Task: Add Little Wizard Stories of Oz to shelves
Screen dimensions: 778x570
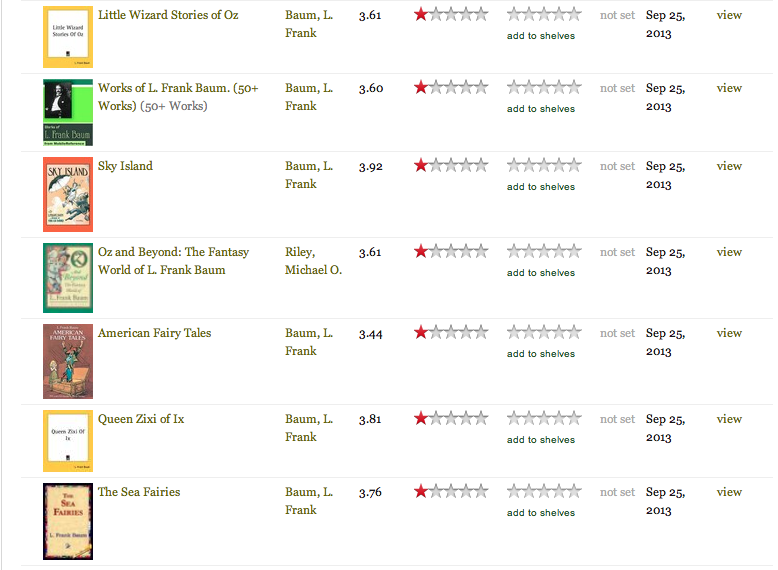Action: coord(541,36)
